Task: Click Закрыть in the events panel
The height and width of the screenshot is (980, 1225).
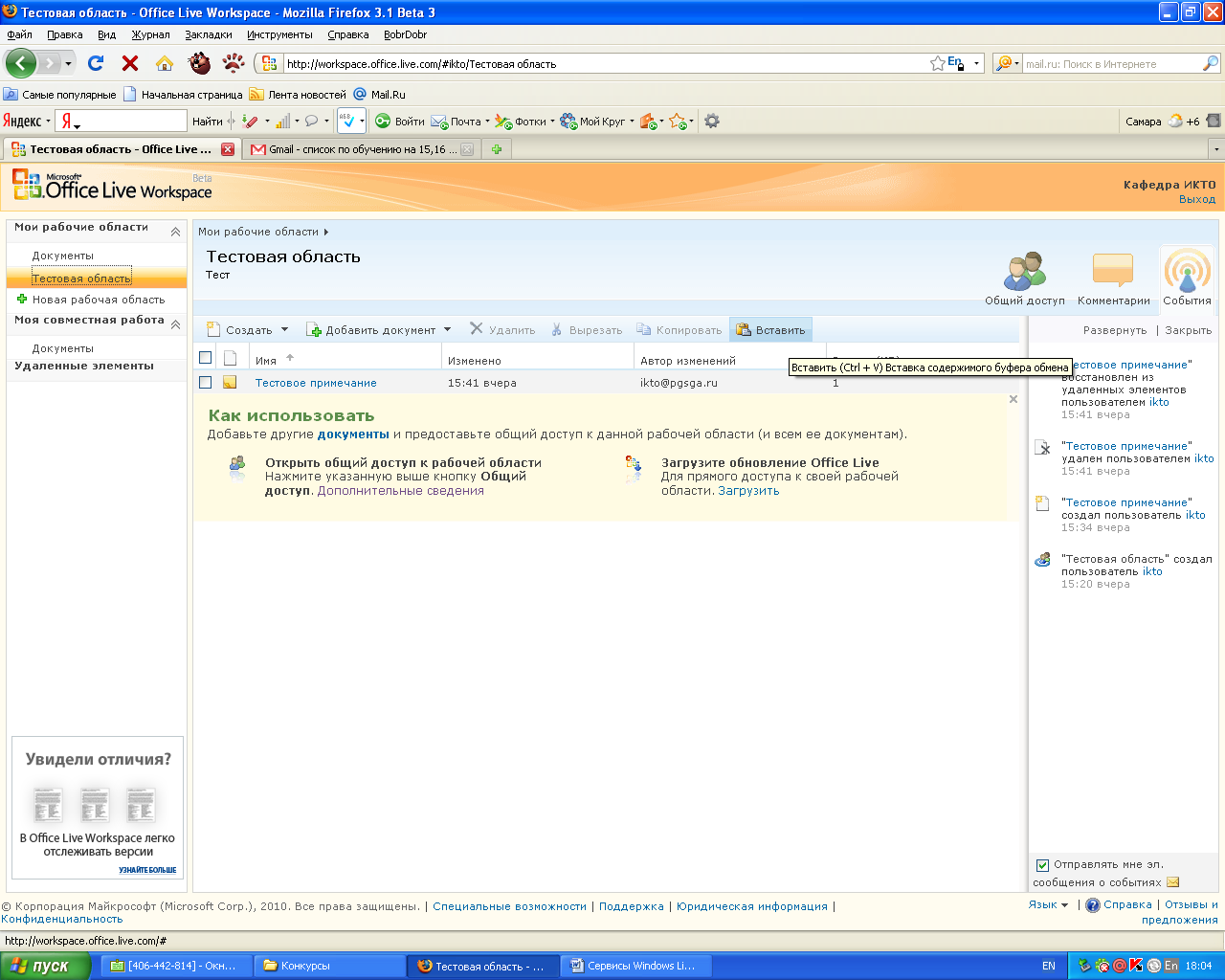Action: (x=1189, y=330)
